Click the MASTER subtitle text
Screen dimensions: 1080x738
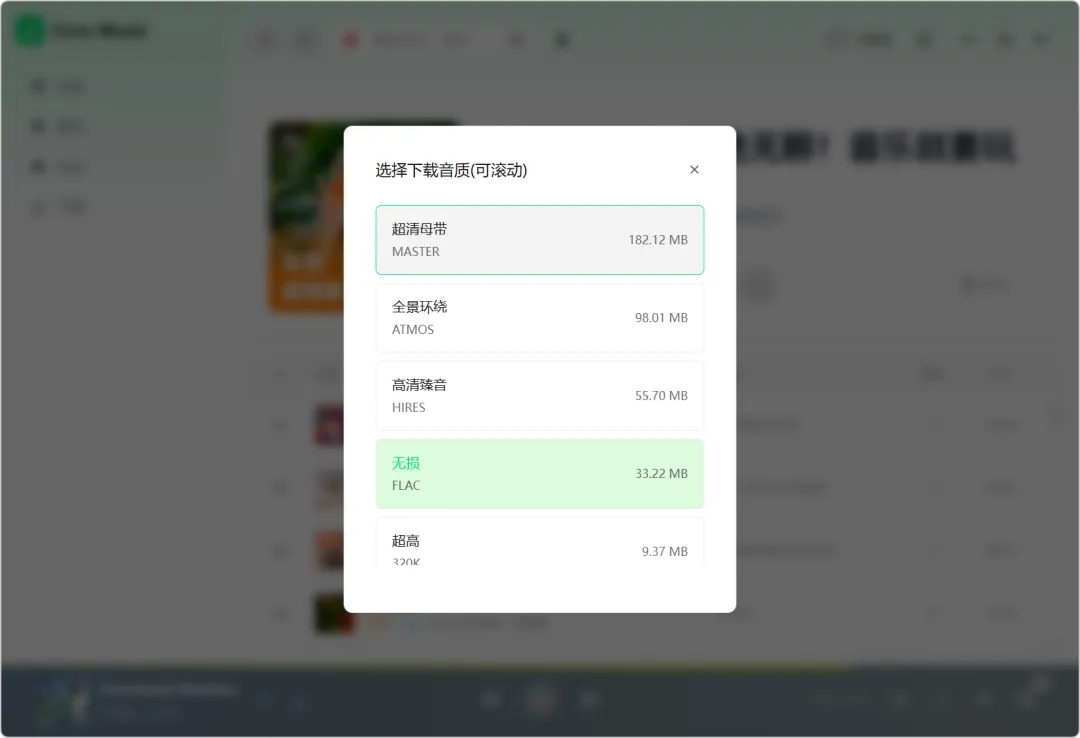click(x=415, y=252)
